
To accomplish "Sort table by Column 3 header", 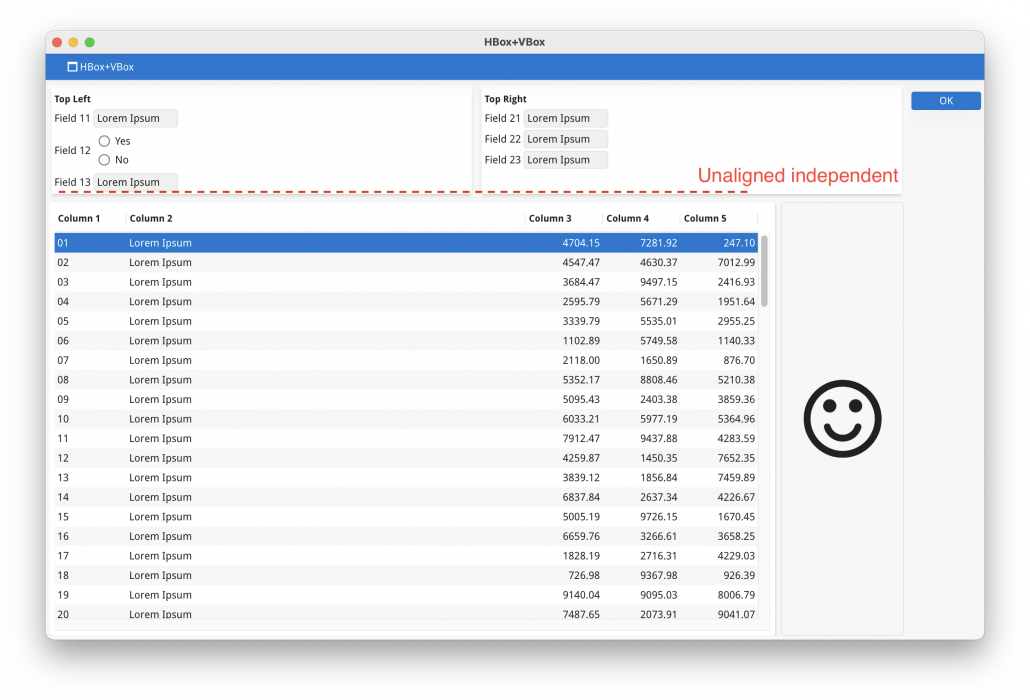I will coord(550,218).
